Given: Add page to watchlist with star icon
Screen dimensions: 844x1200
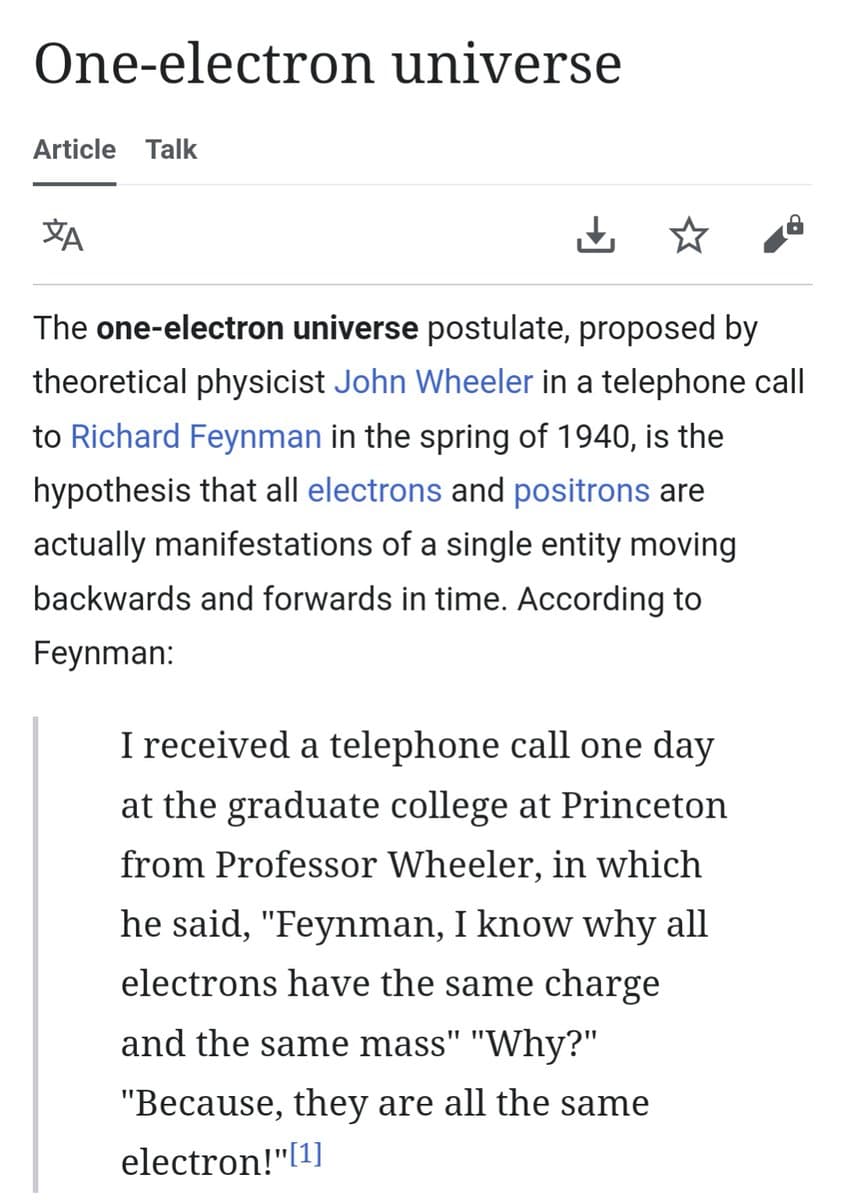Looking at the screenshot, I should point(686,236).
